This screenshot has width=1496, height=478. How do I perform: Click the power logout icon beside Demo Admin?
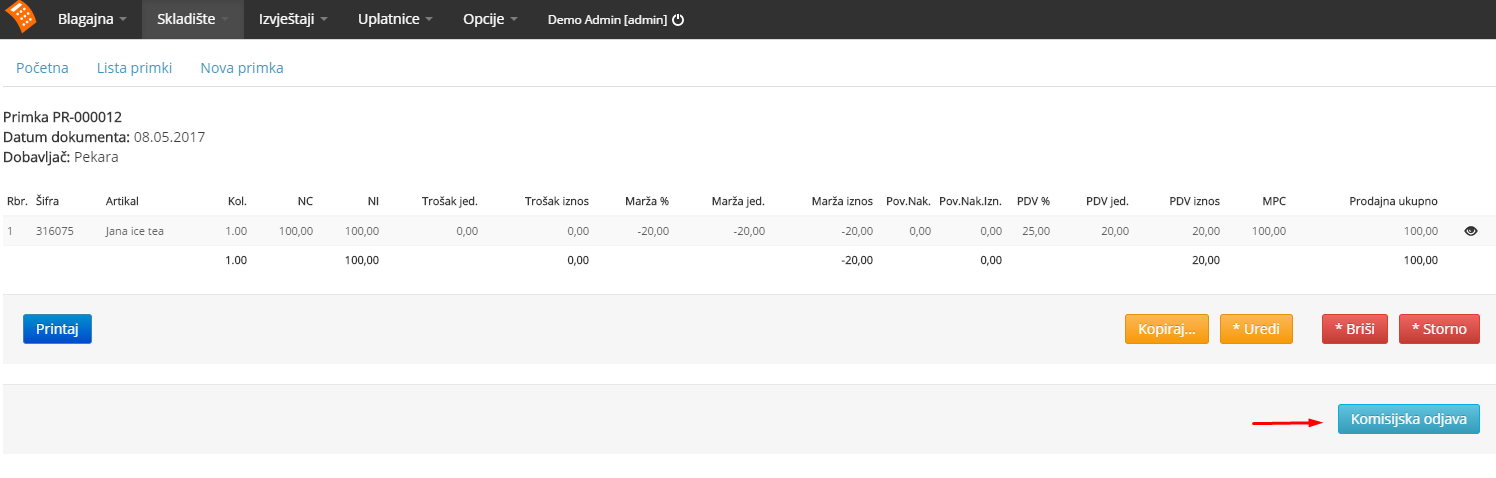coord(678,20)
